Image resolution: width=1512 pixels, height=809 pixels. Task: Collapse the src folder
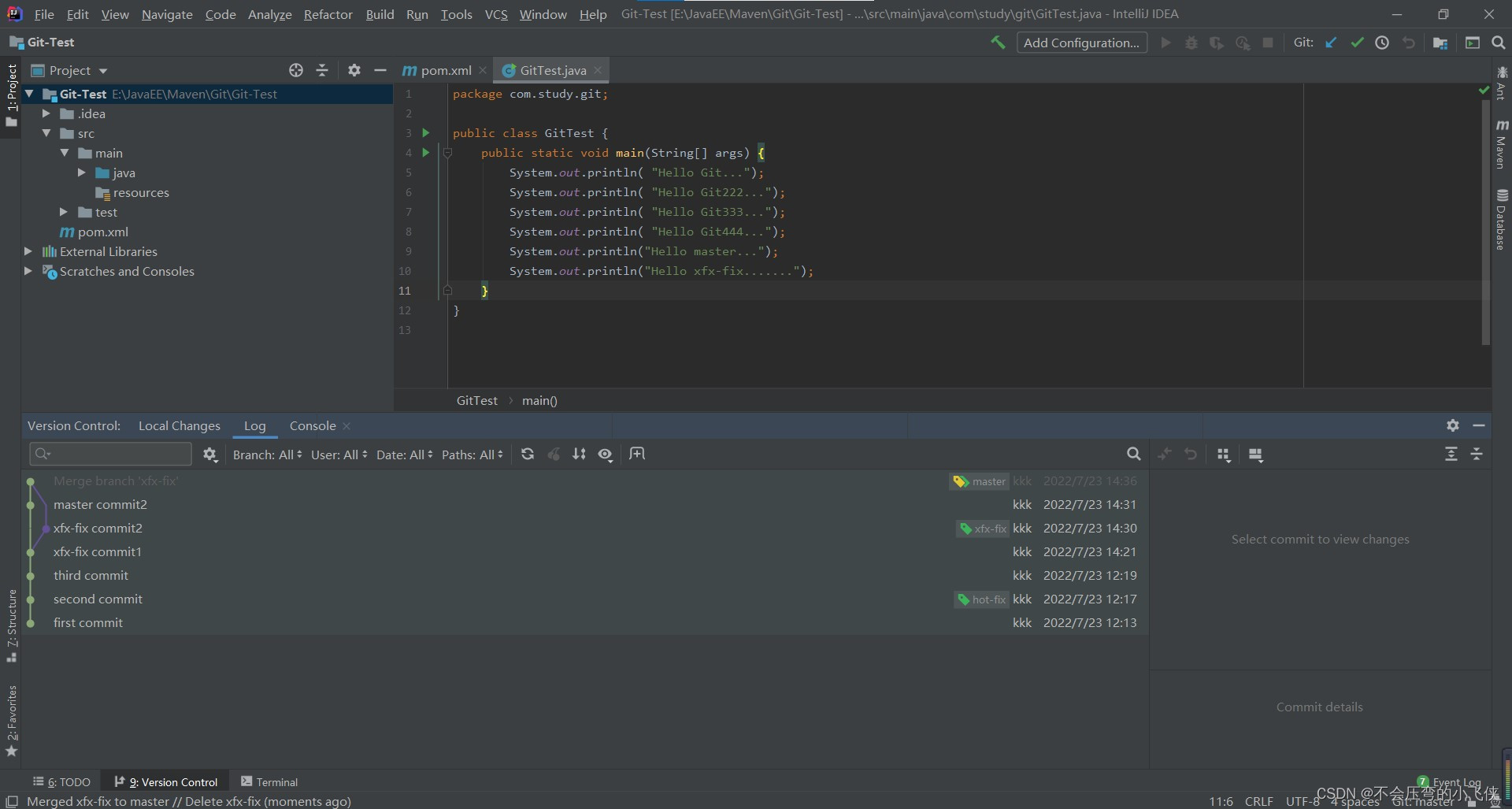[46, 133]
